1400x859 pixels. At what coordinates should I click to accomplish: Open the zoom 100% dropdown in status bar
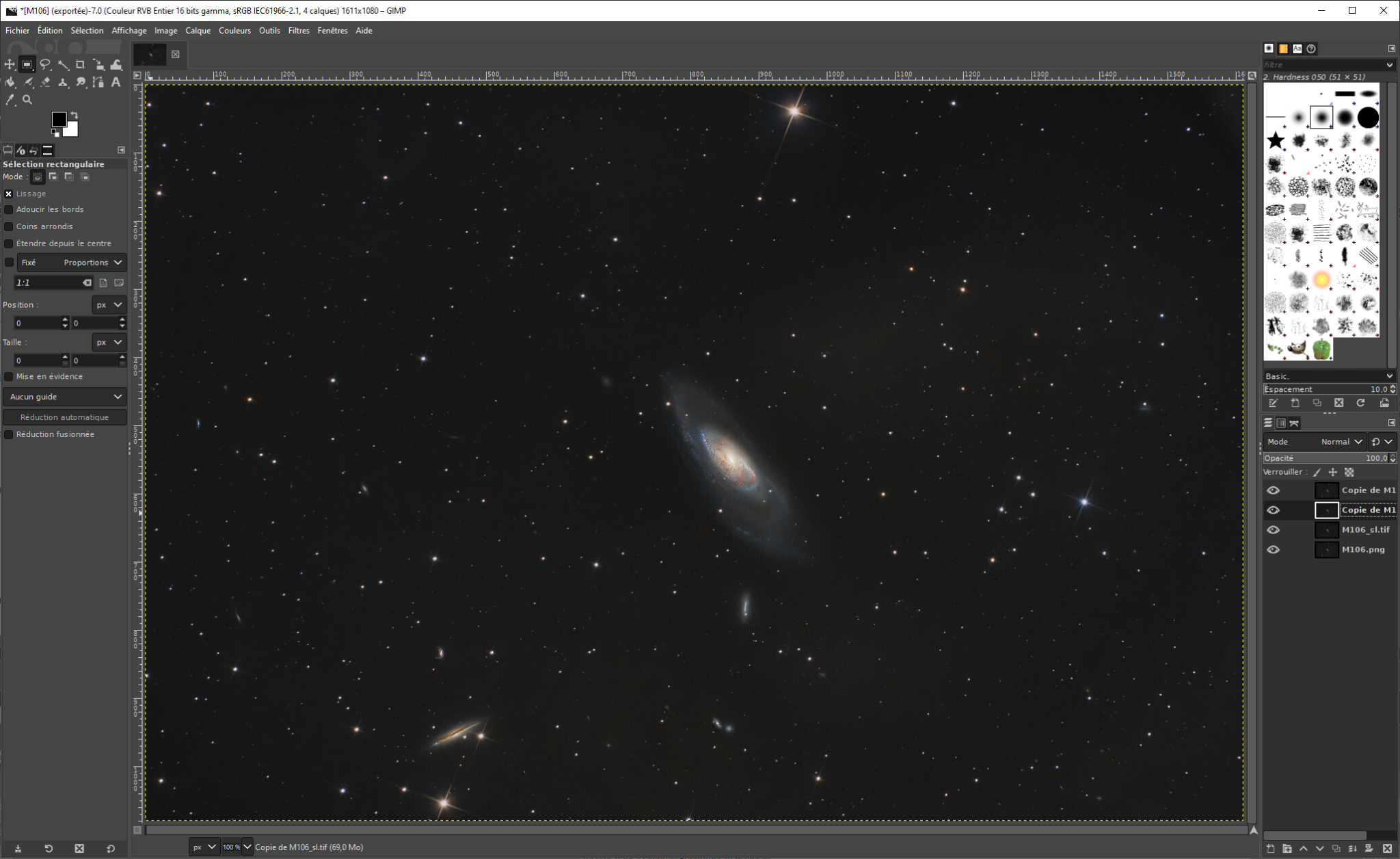[x=247, y=847]
